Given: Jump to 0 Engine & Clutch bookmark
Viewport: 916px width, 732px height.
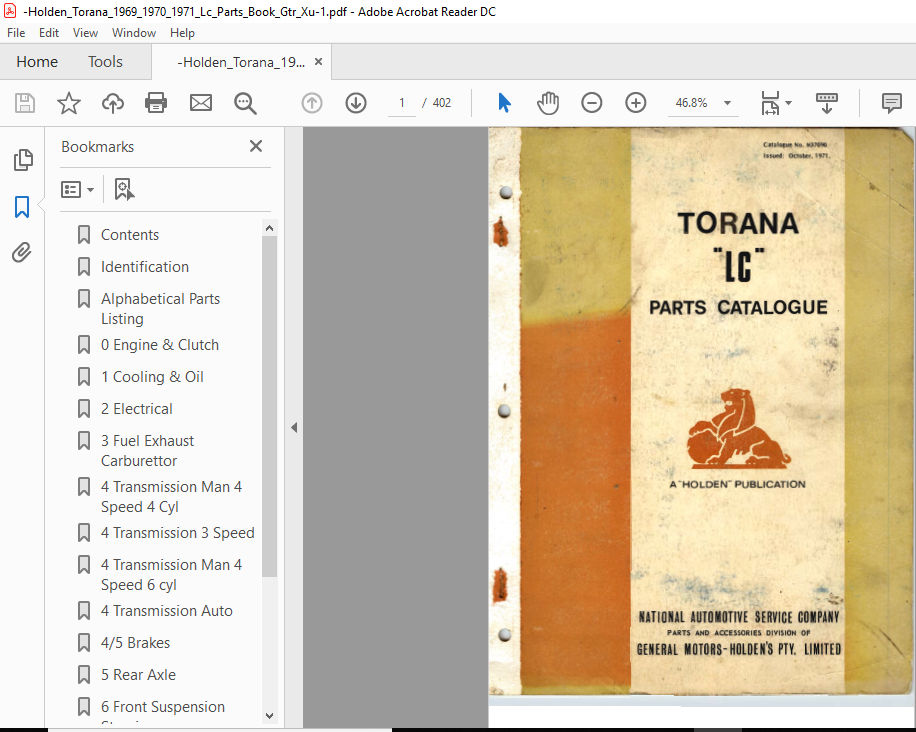Looking at the screenshot, I should pos(160,345).
